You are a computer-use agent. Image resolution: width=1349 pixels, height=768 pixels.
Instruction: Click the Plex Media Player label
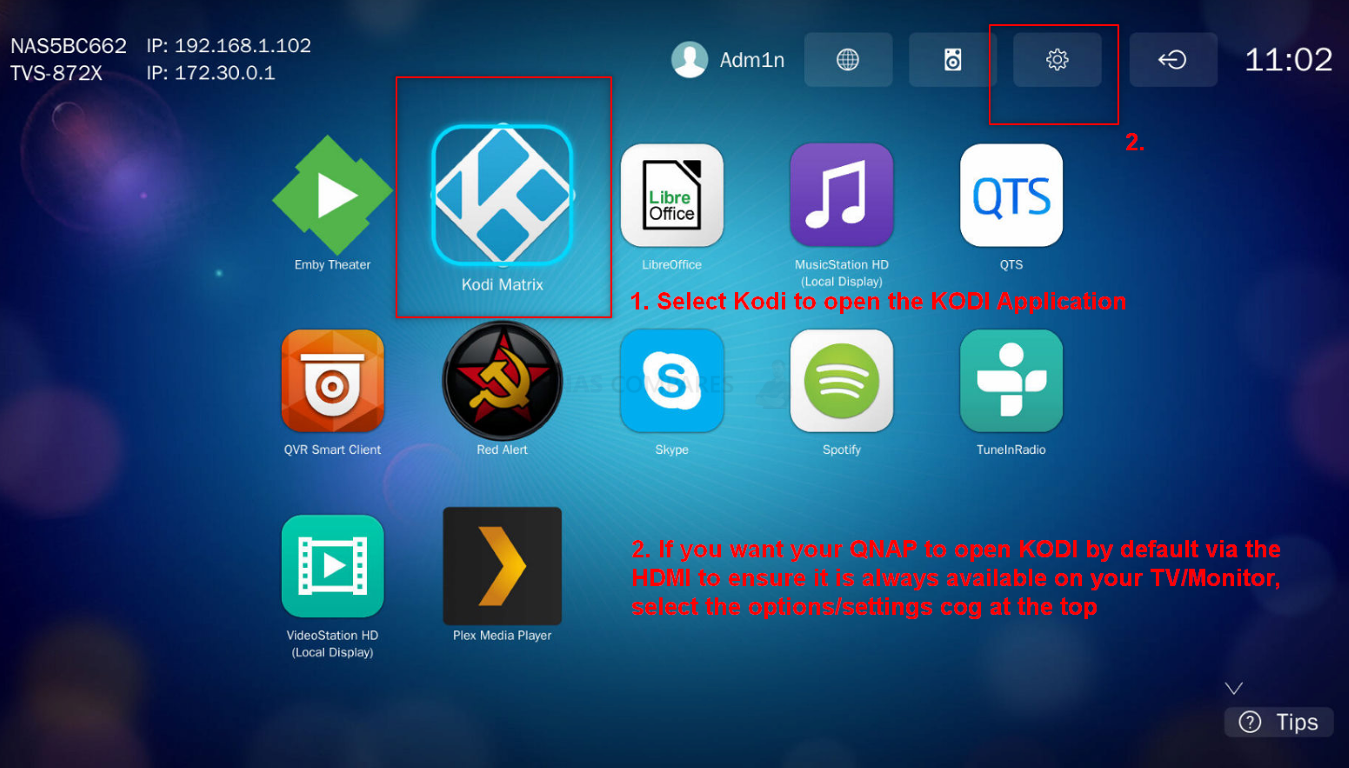click(x=502, y=635)
